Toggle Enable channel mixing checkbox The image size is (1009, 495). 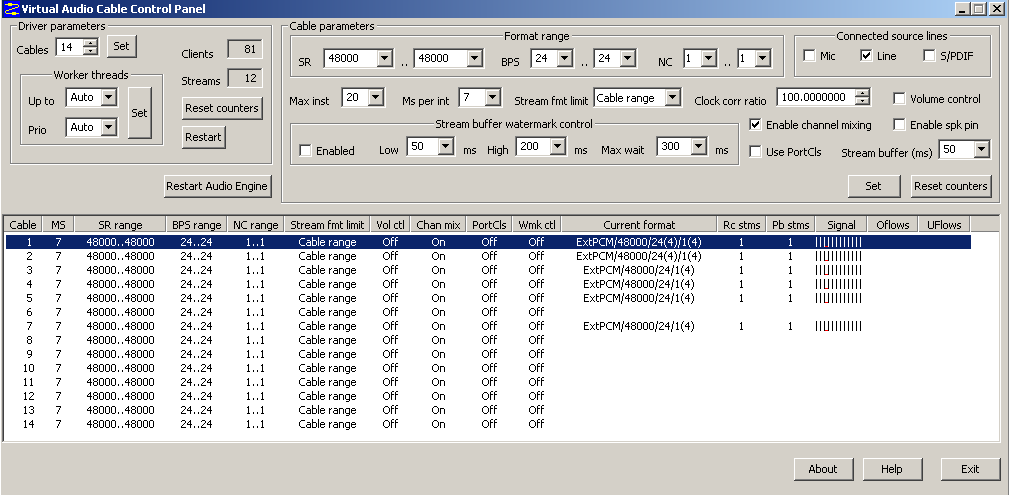tap(755, 125)
